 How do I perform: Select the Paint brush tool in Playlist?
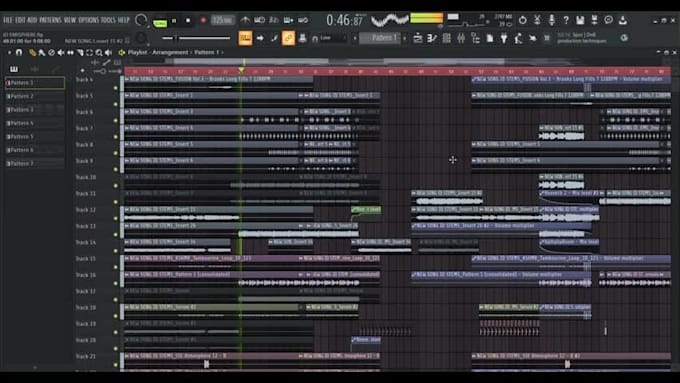point(42,52)
